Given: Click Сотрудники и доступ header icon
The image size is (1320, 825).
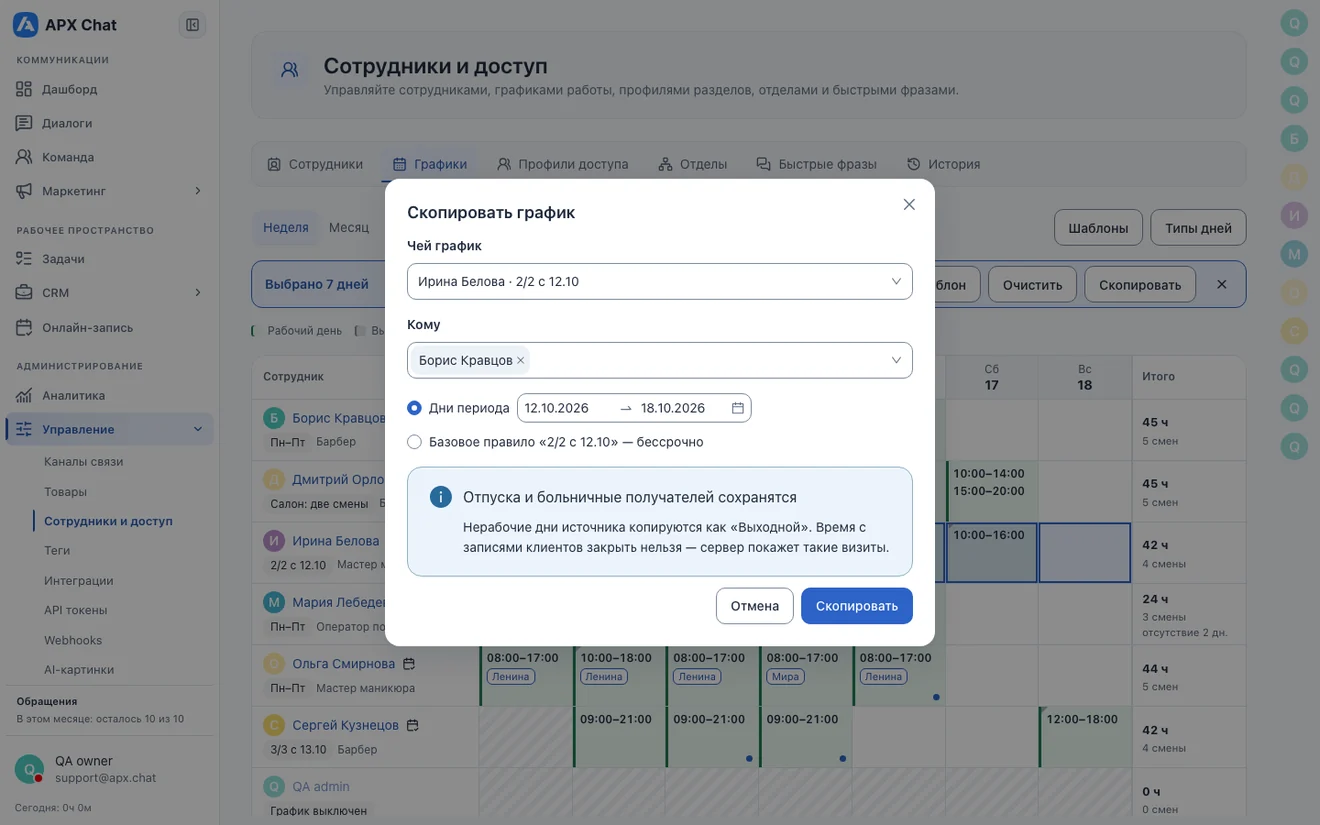Looking at the screenshot, I should coord(290,70).
